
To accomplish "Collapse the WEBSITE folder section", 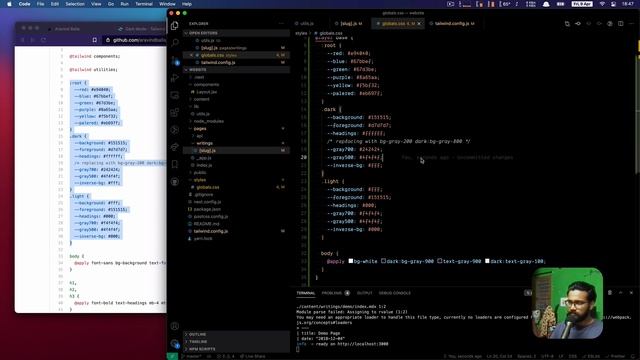I will coord(237,69).
